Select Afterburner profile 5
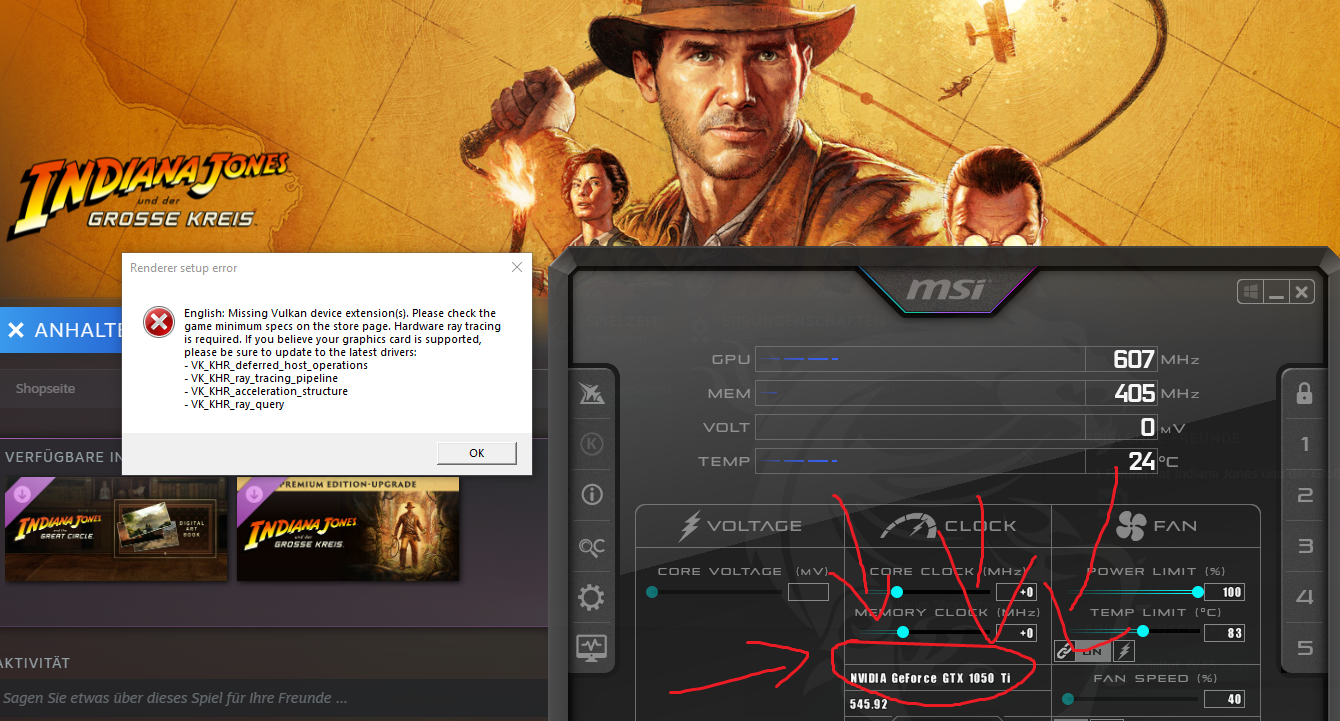 [x=1304, y=648]
